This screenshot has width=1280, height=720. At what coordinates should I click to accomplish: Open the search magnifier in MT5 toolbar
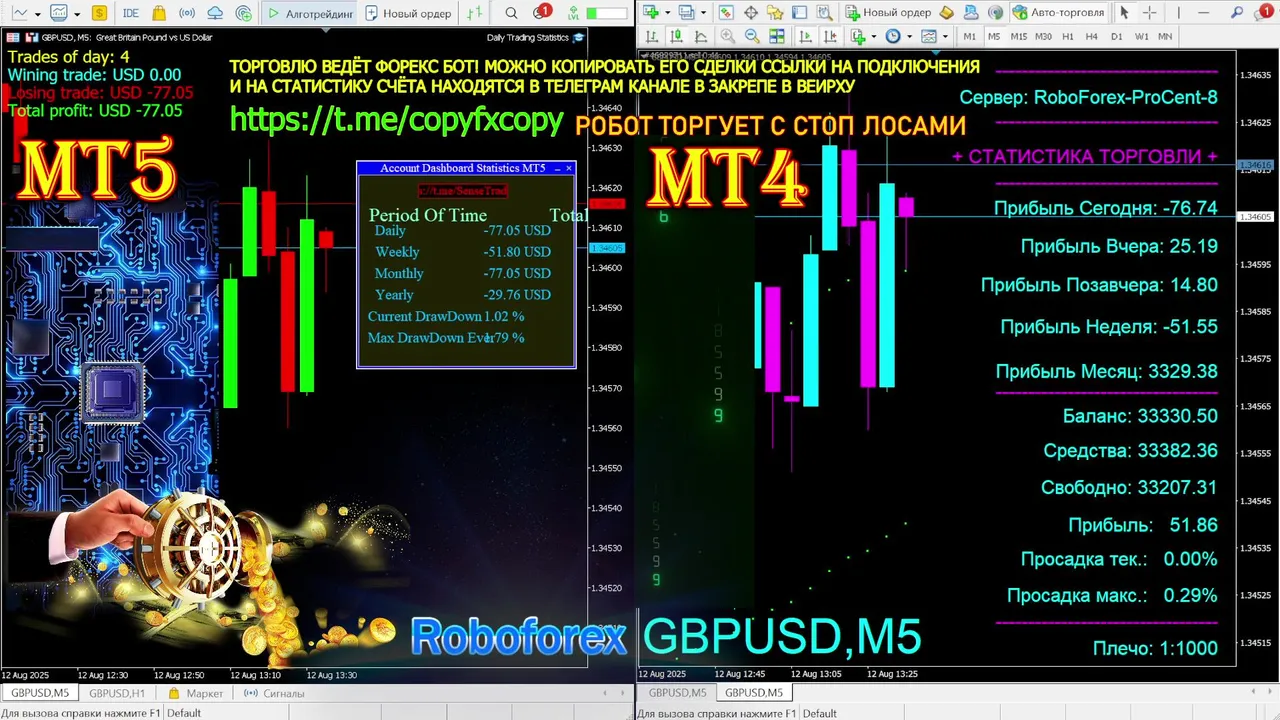click(x=511, y=13)
